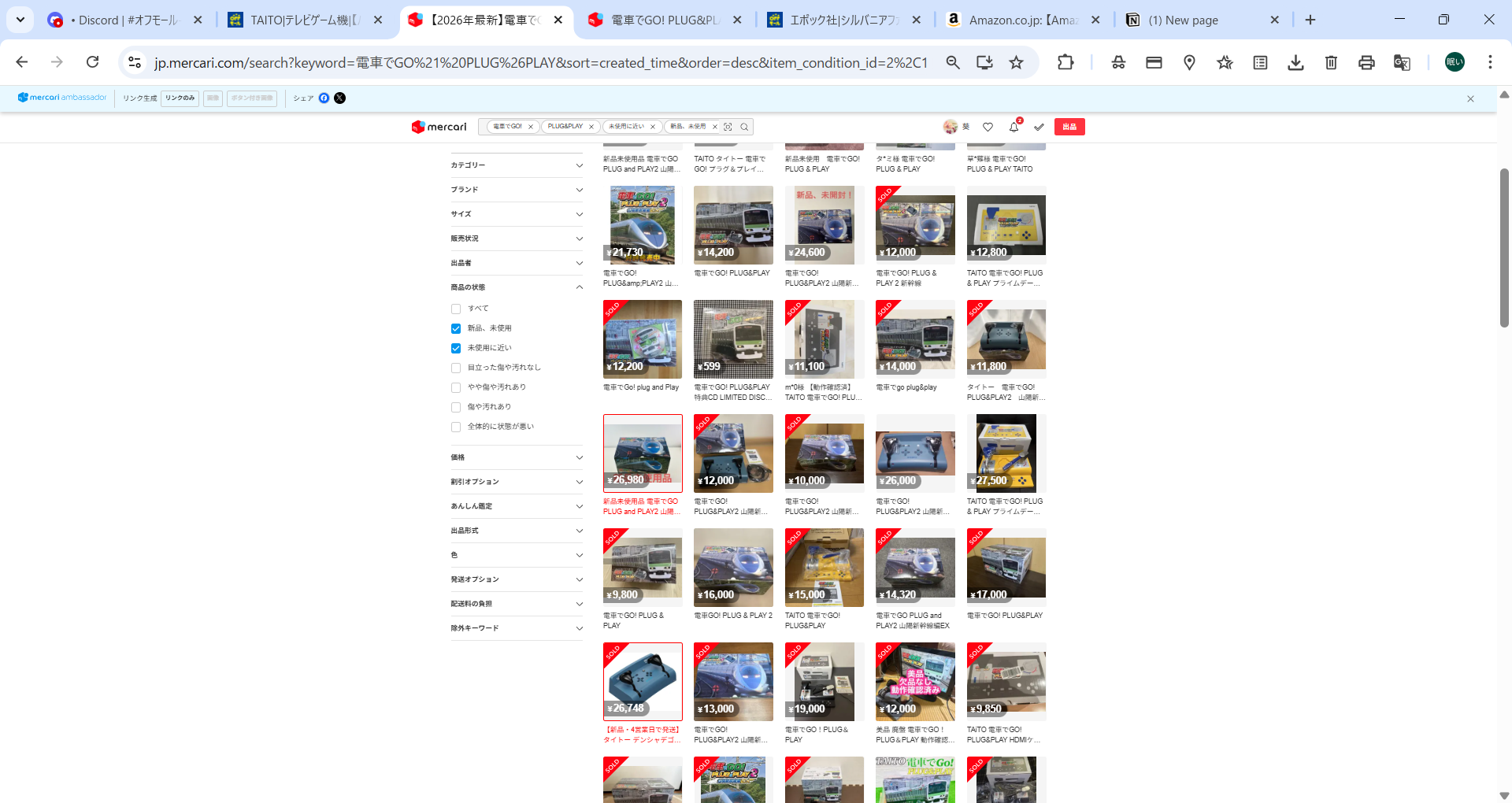The width and height of the screenshot is (1512, 803).
Task: Click the page vertical scrollbar thumb
Action: pos(1504,248)
